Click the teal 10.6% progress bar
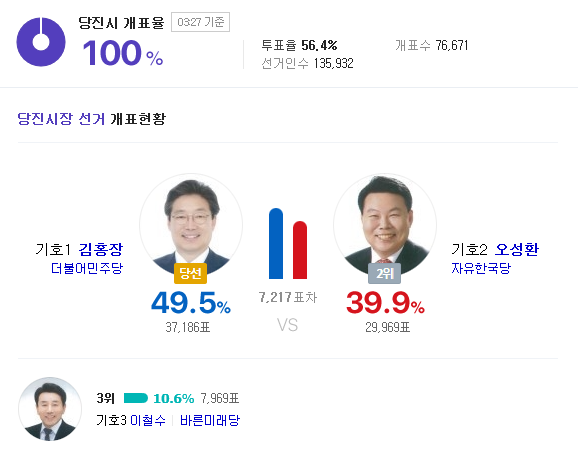The image size is (578, 462). coord(136,398)
